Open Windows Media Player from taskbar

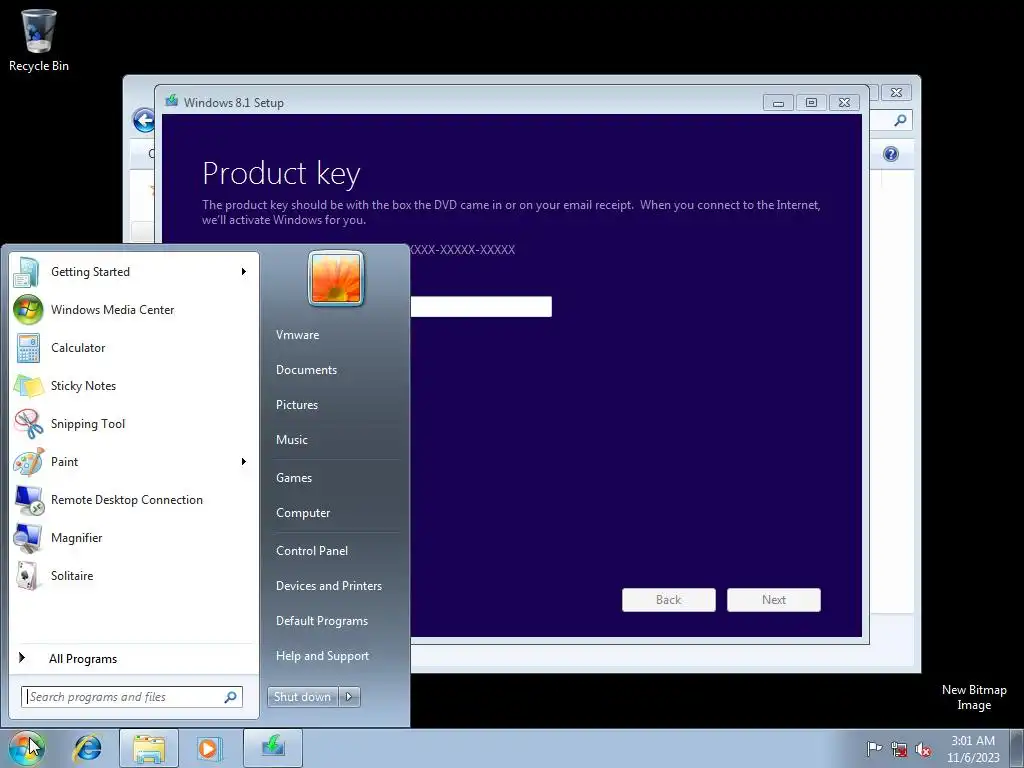(210, 748)
